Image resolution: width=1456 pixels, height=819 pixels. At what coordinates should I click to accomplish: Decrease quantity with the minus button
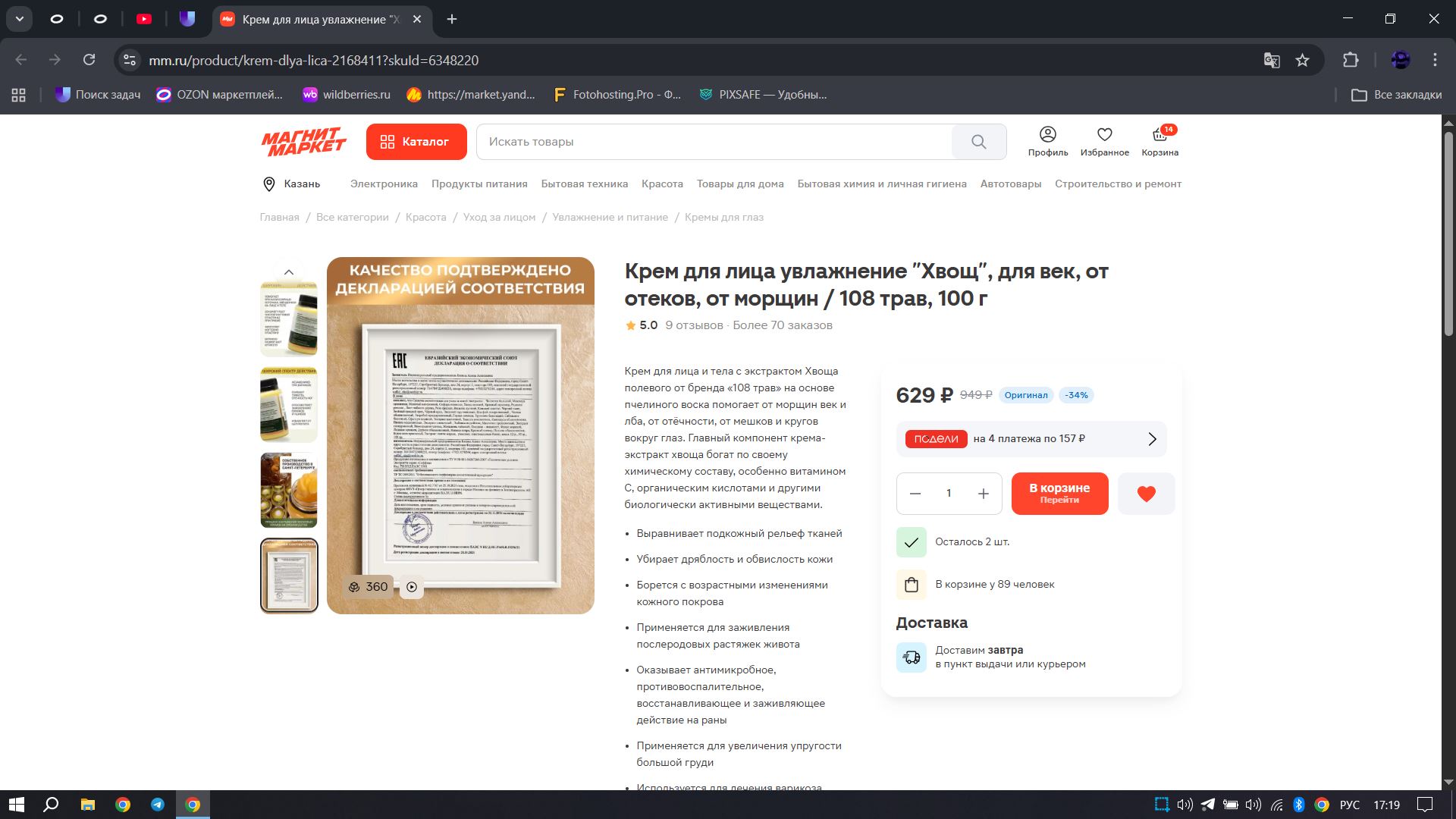[x=915, y=494]
